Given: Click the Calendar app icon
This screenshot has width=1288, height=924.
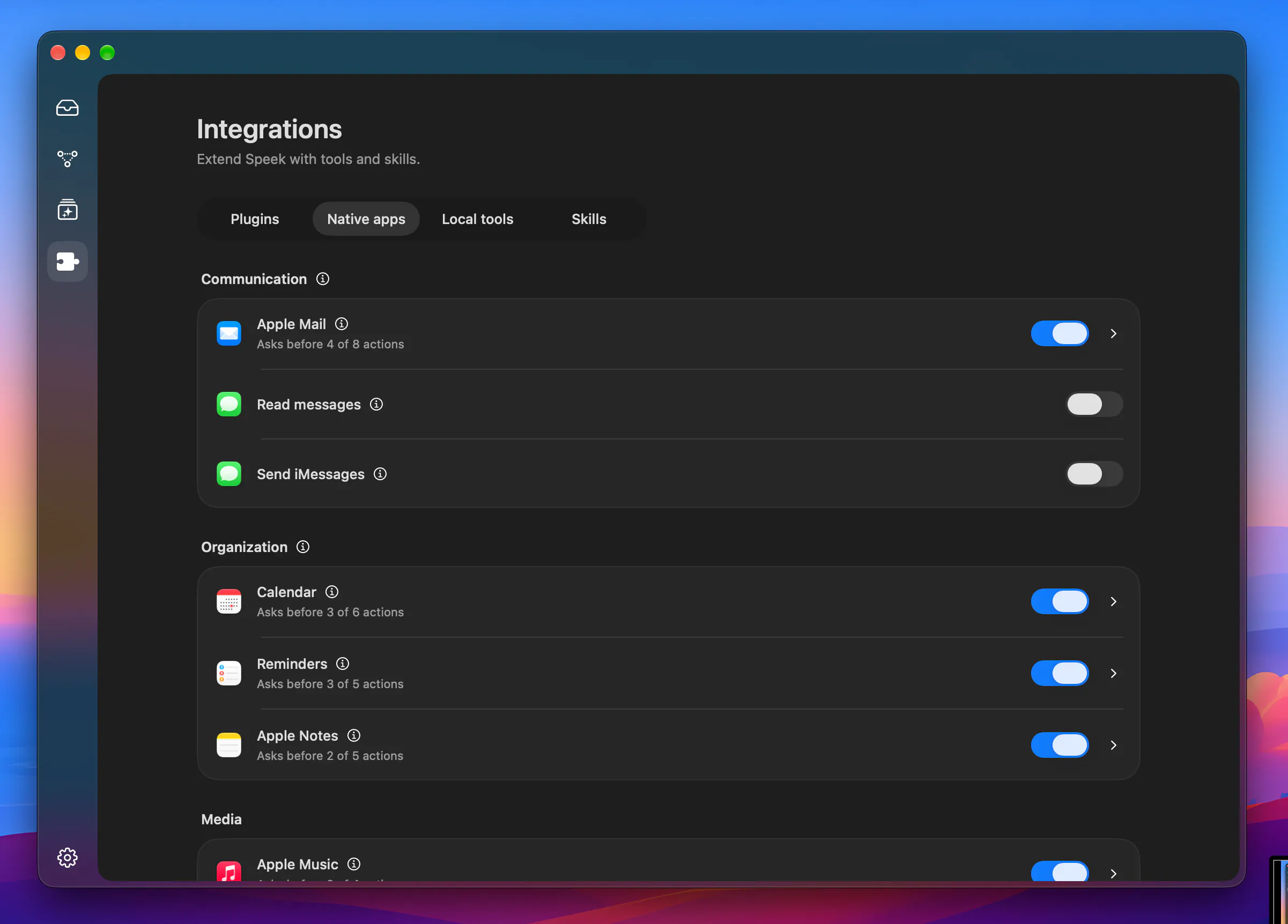Looking at the screenshot, I should tap(229, 602).
